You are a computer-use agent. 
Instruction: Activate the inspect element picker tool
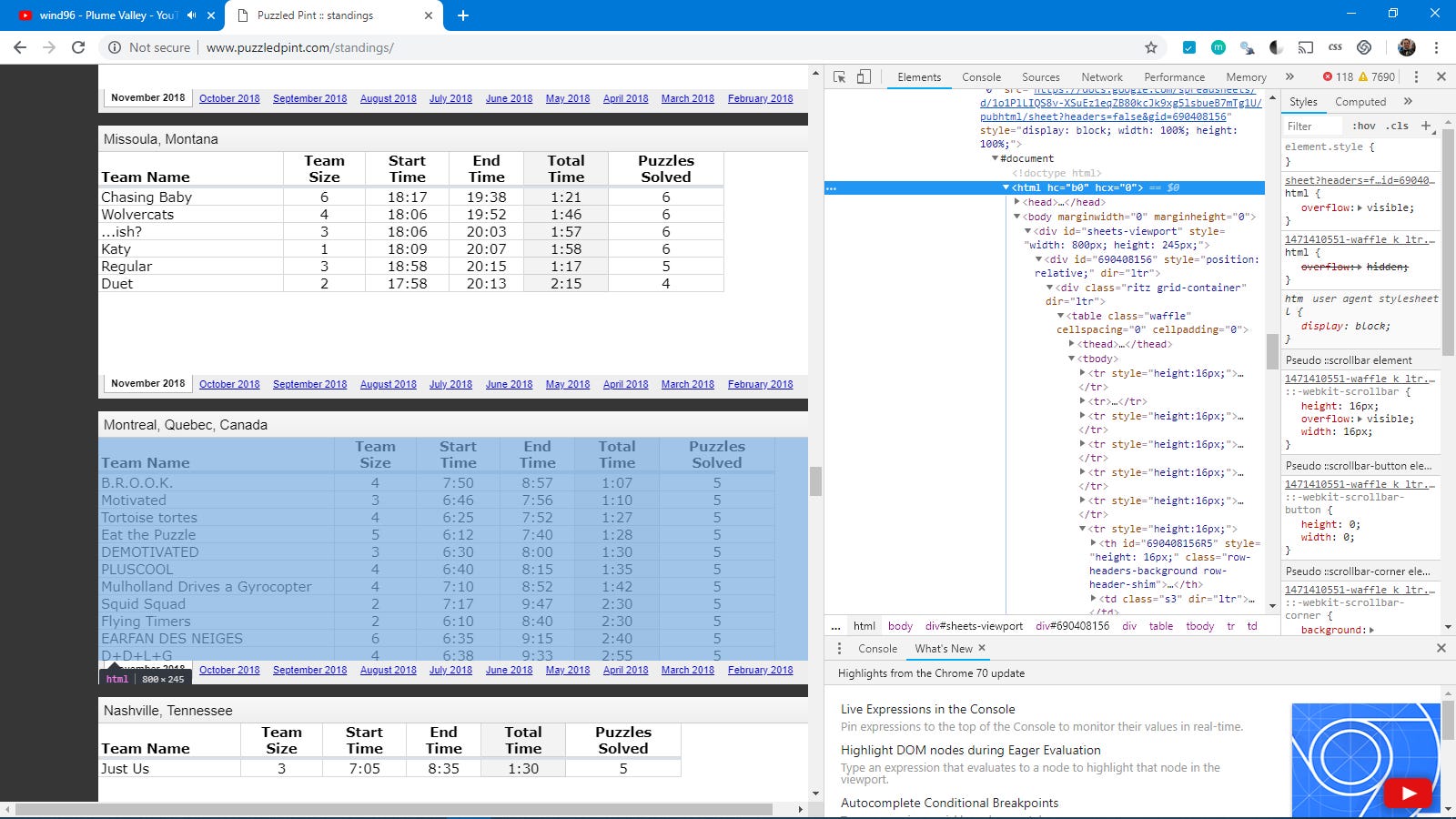click(839, 77)
